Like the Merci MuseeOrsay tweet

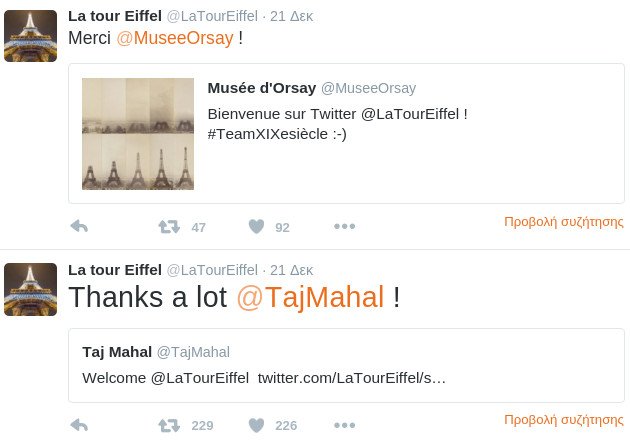tap(256, 227)
